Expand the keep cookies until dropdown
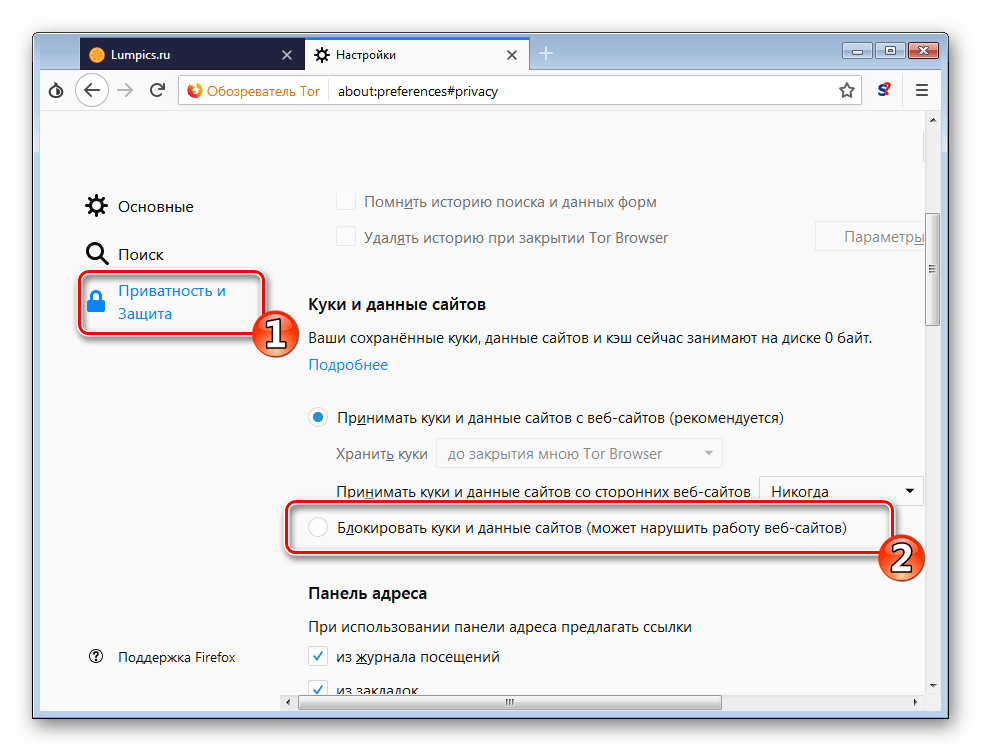This screenshot has height=751, width=981. pos(579,454)
